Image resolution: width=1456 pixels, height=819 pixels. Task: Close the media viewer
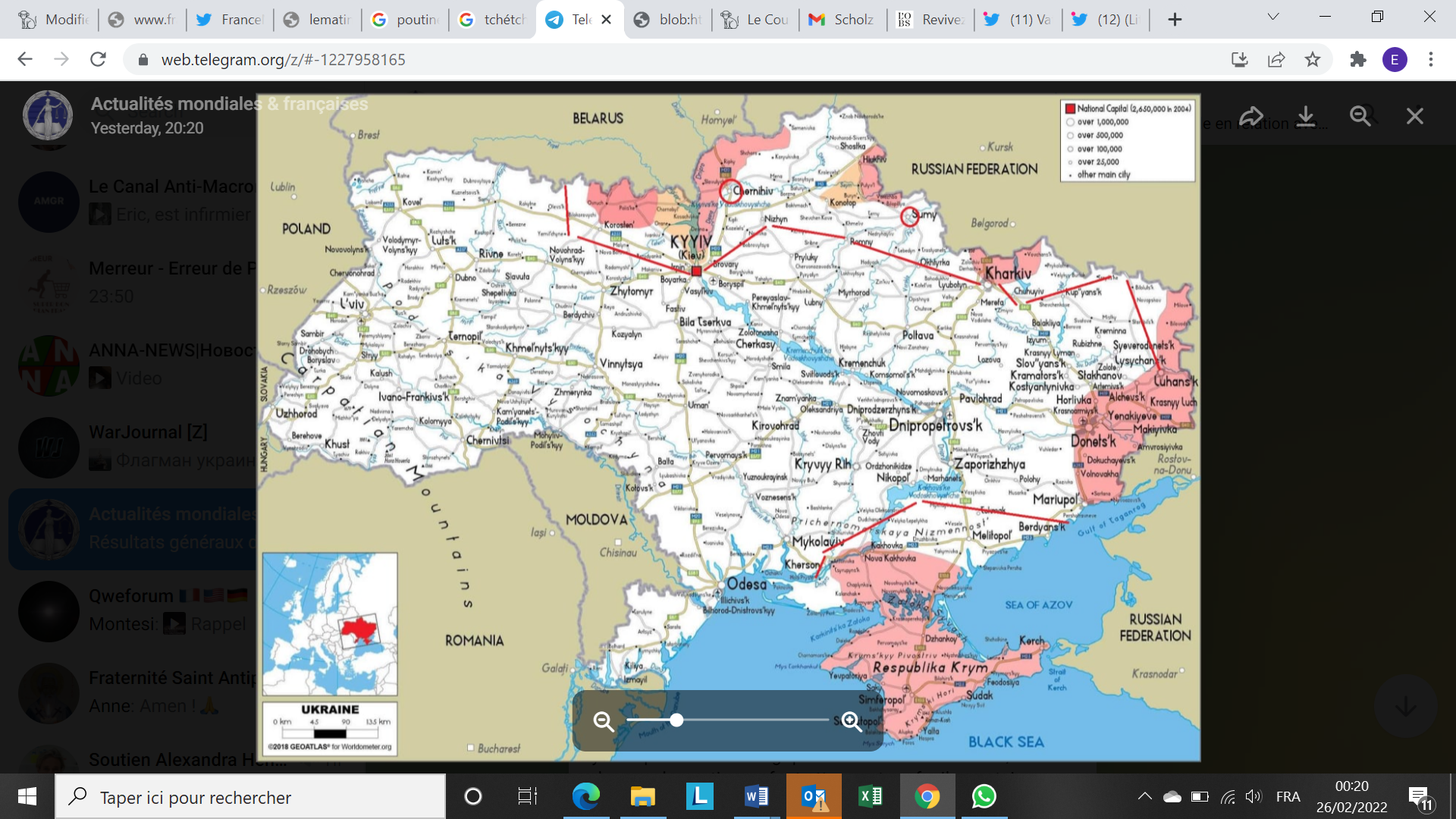pos(1414,116)
